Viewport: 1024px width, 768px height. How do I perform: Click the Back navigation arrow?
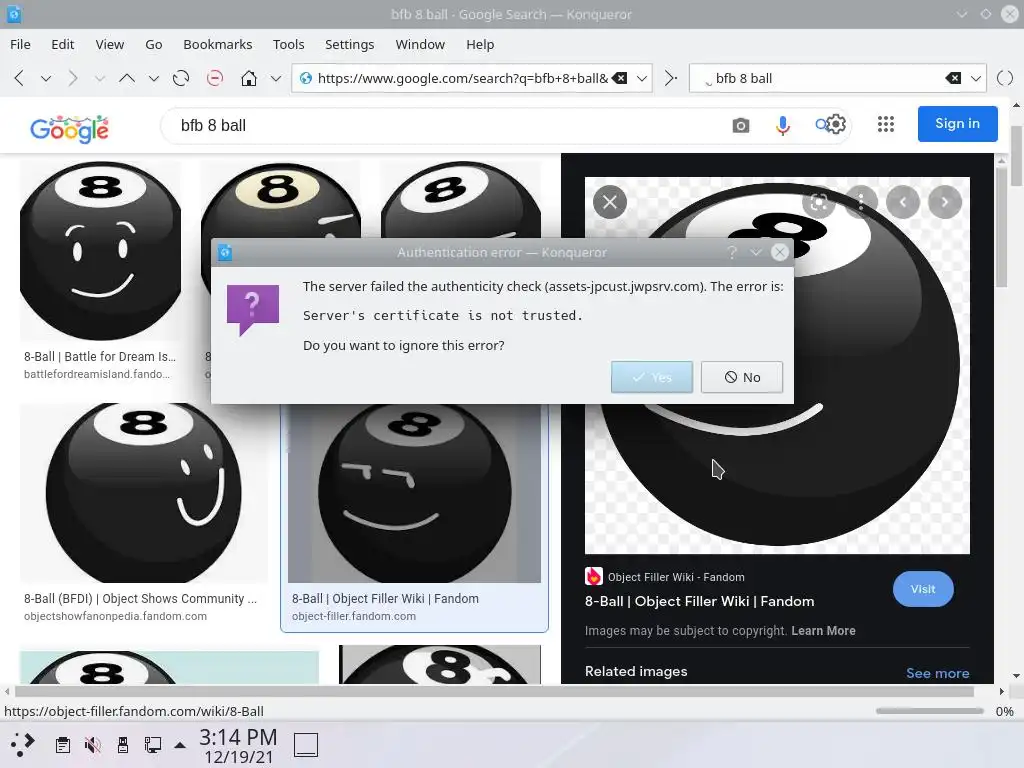tap(19, 78)
